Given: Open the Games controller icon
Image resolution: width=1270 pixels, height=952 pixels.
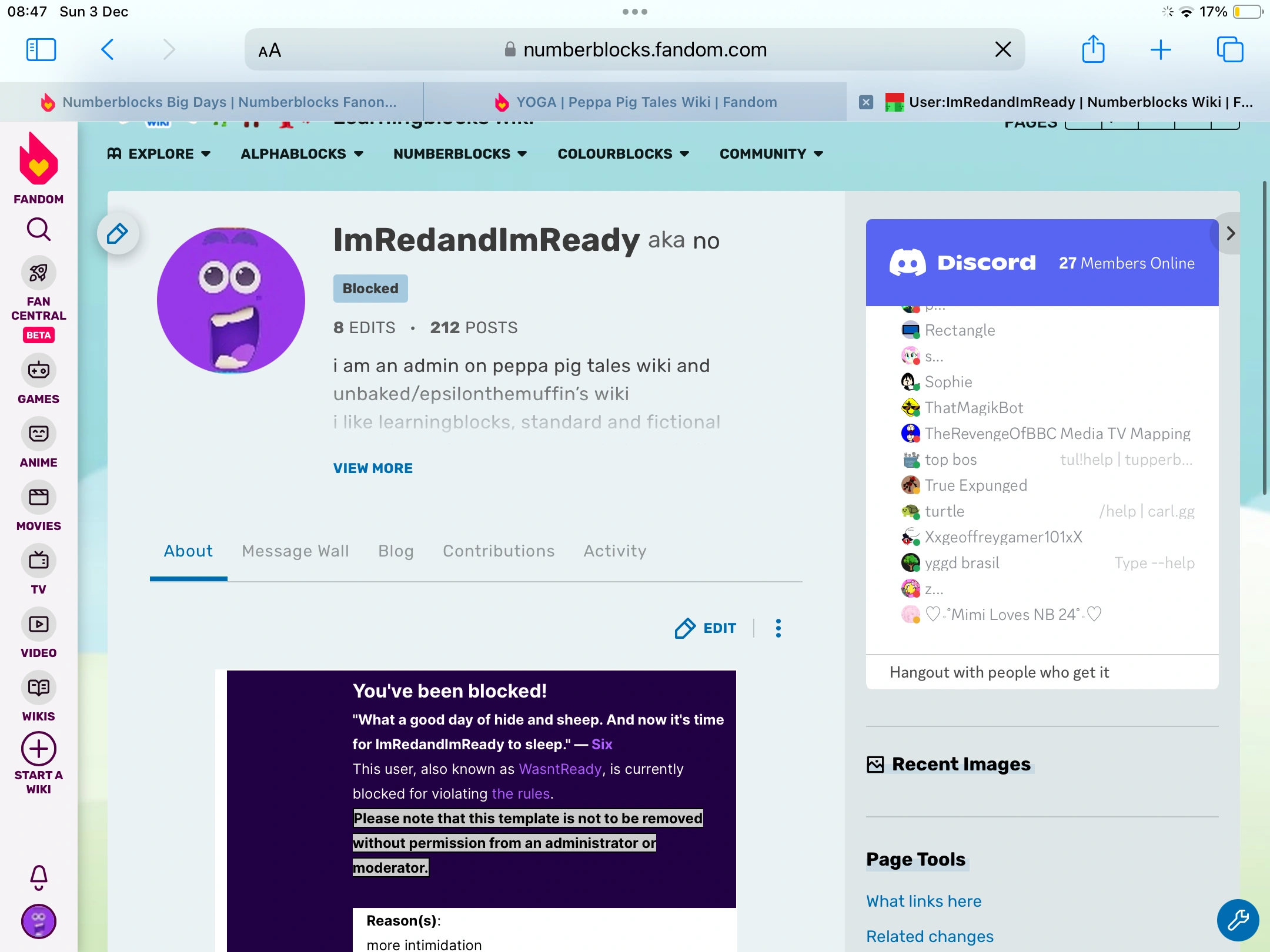Looking at the screenshot, I should [39, 371].
